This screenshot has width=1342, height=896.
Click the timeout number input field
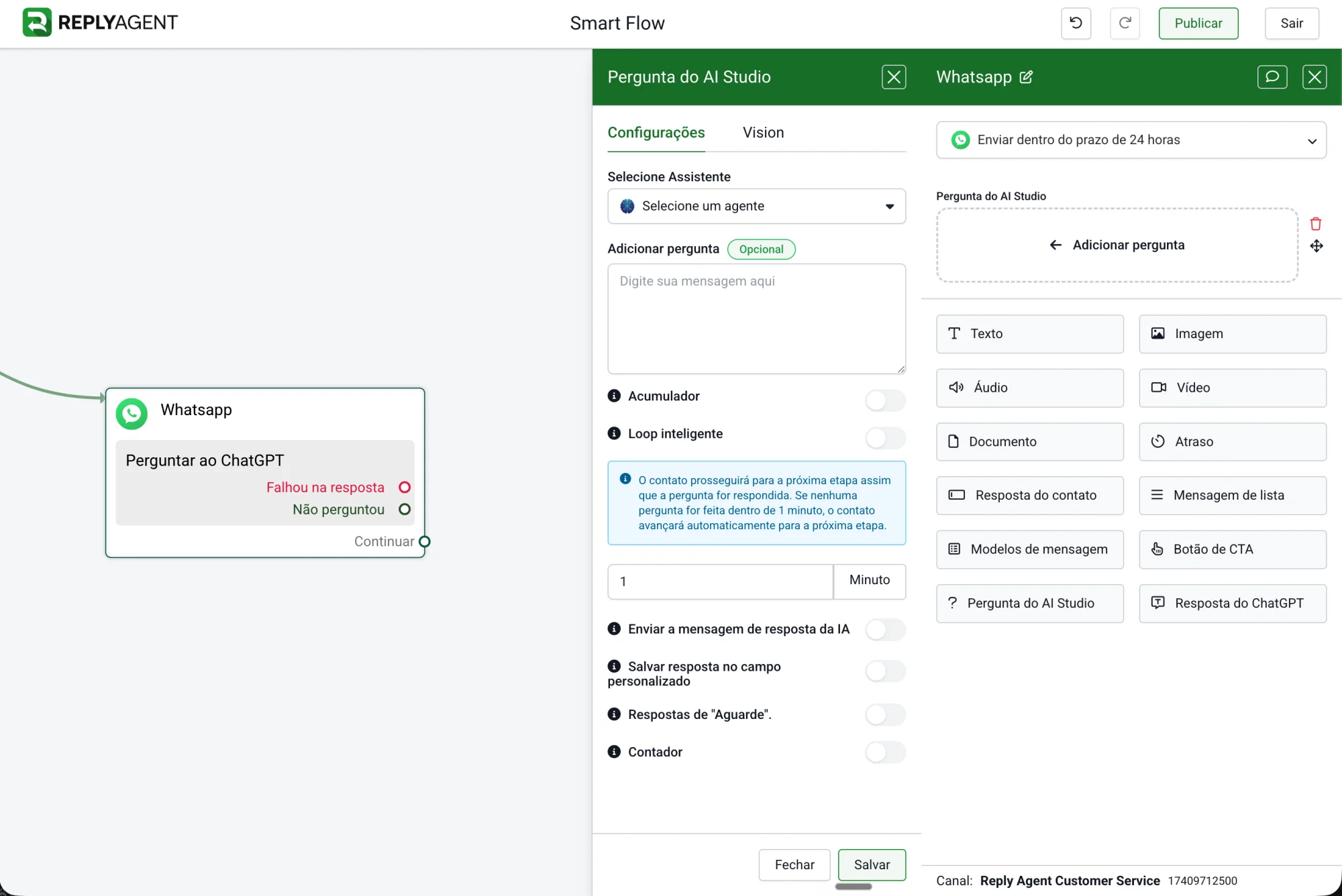720,581
